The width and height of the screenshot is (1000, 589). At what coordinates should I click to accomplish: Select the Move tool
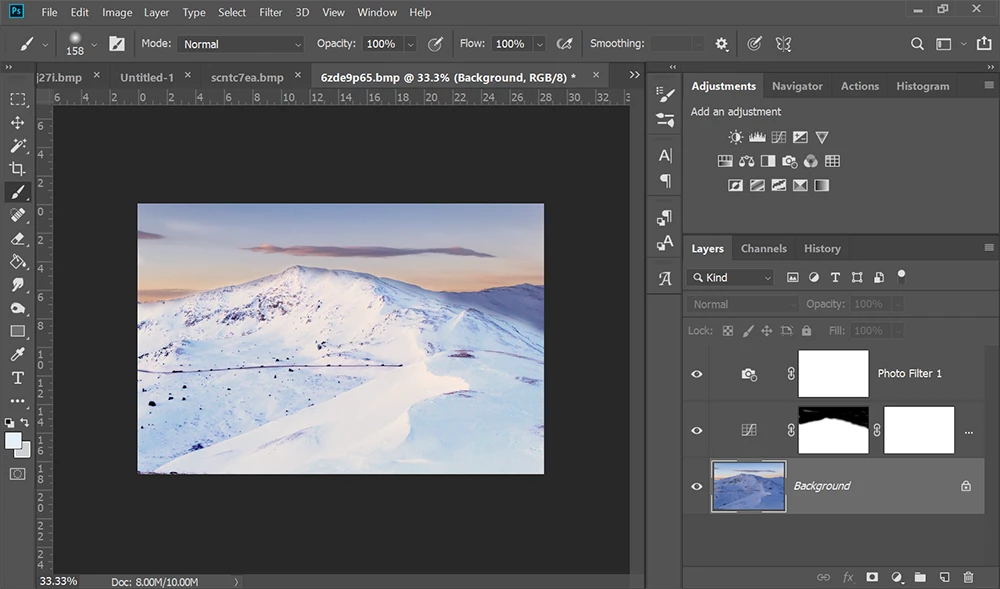pos(17,122)
